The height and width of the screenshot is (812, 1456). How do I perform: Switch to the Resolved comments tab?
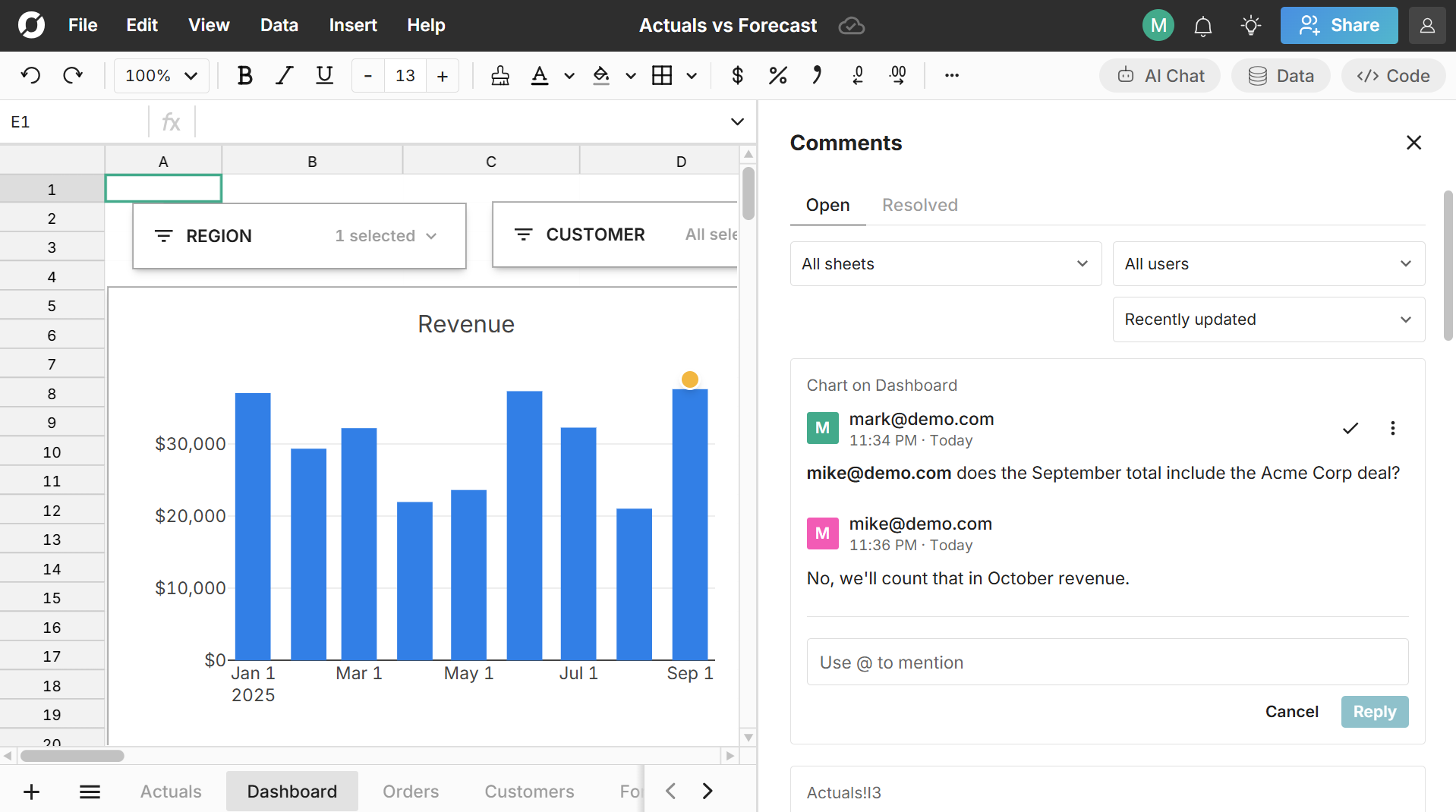pyautogui.click(x=919, y=205)
